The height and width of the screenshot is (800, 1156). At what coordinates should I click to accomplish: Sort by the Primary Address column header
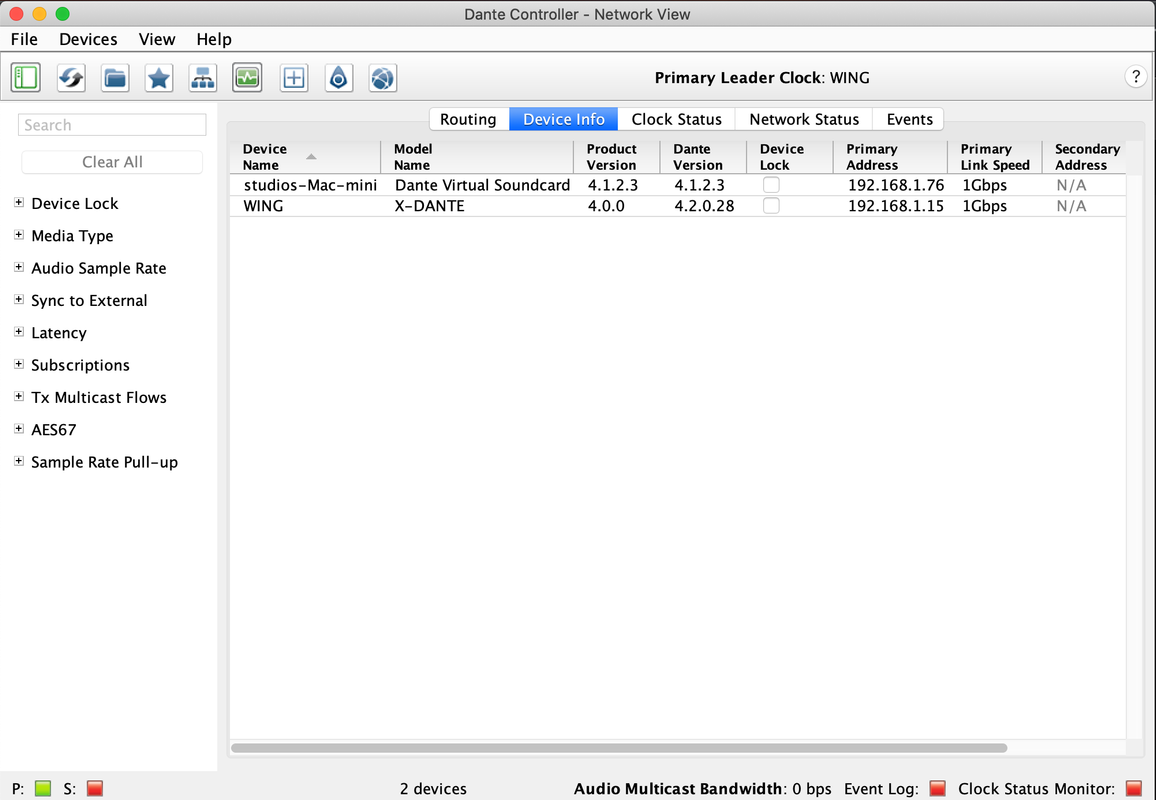[x=890, y=156]
